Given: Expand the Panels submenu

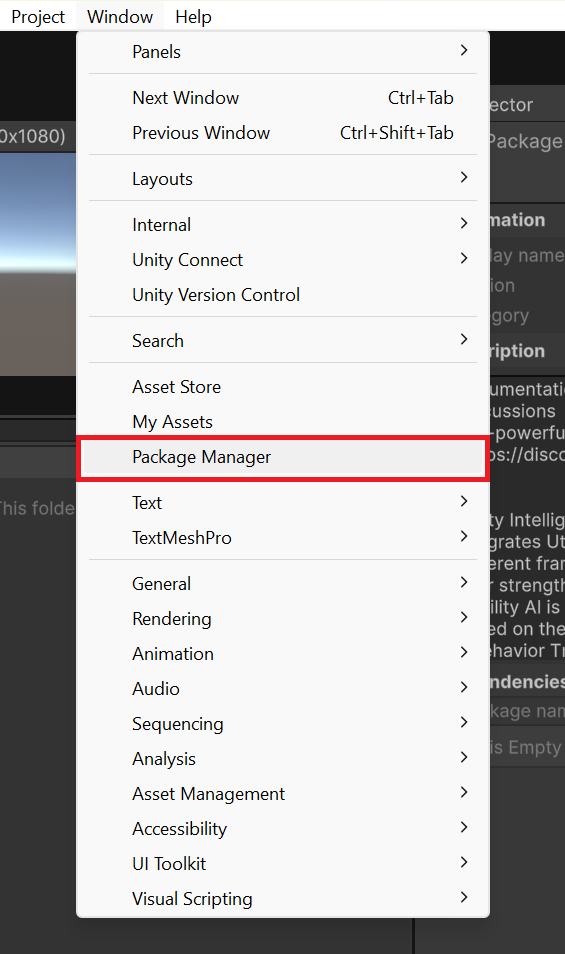Looking at the screenshot, I should (x=283, y=52).
